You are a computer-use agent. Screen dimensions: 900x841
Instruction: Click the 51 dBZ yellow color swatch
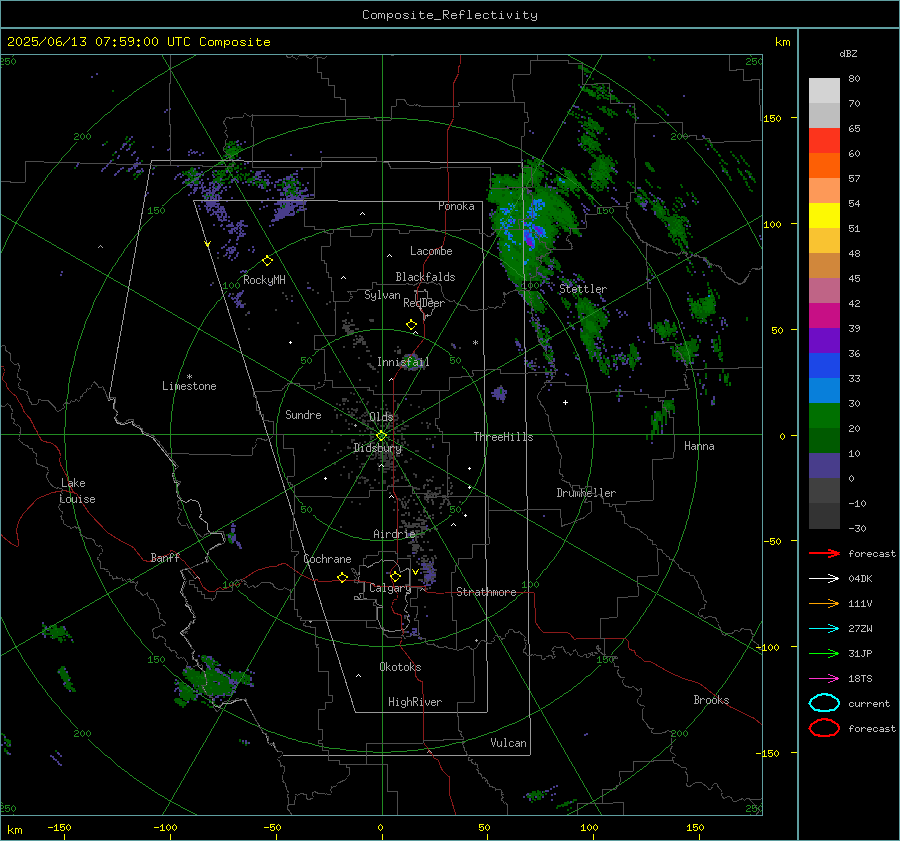[824, 216]
